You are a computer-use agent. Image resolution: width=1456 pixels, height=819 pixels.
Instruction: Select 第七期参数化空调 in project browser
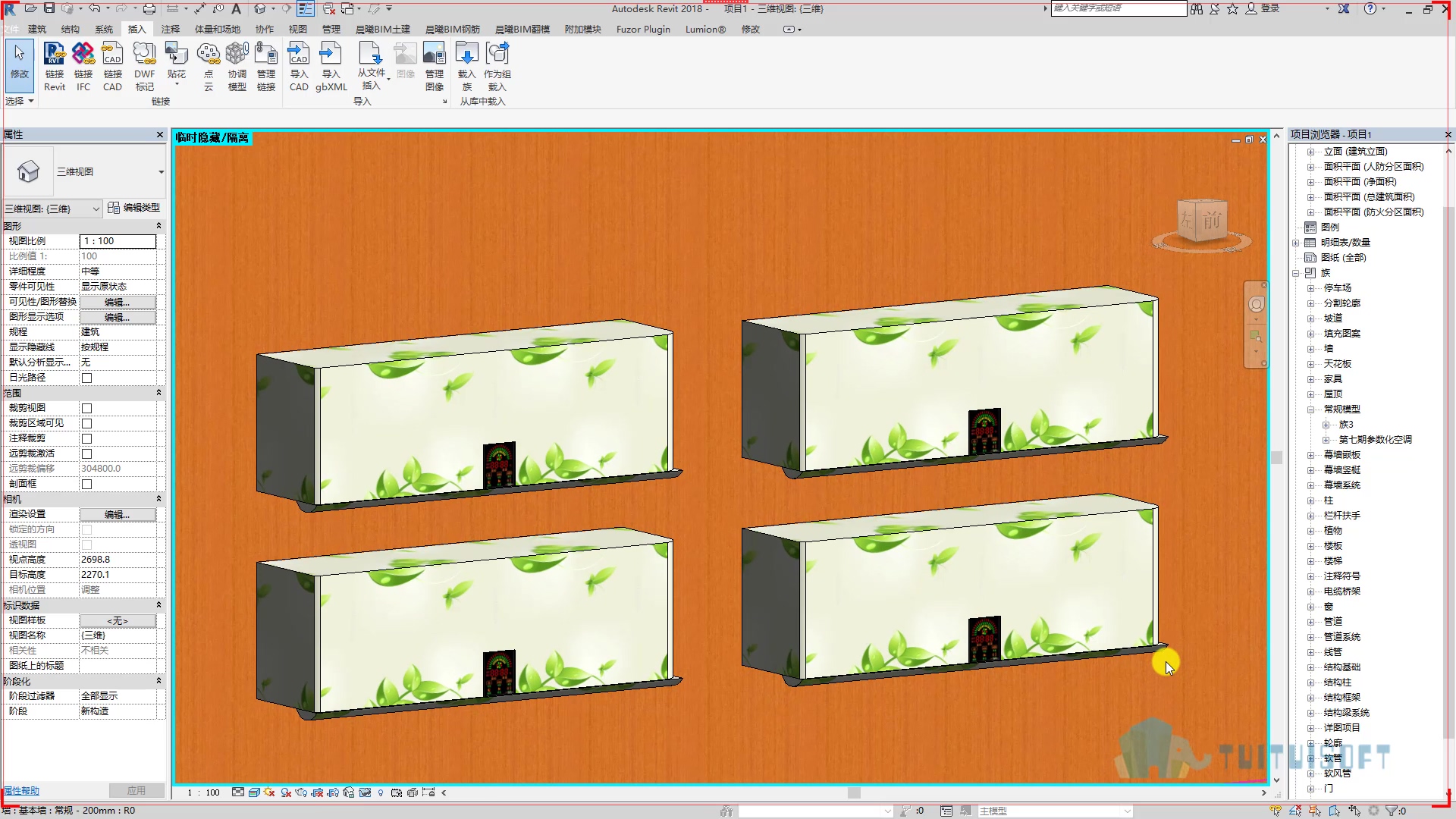(x=1375, y=440)
